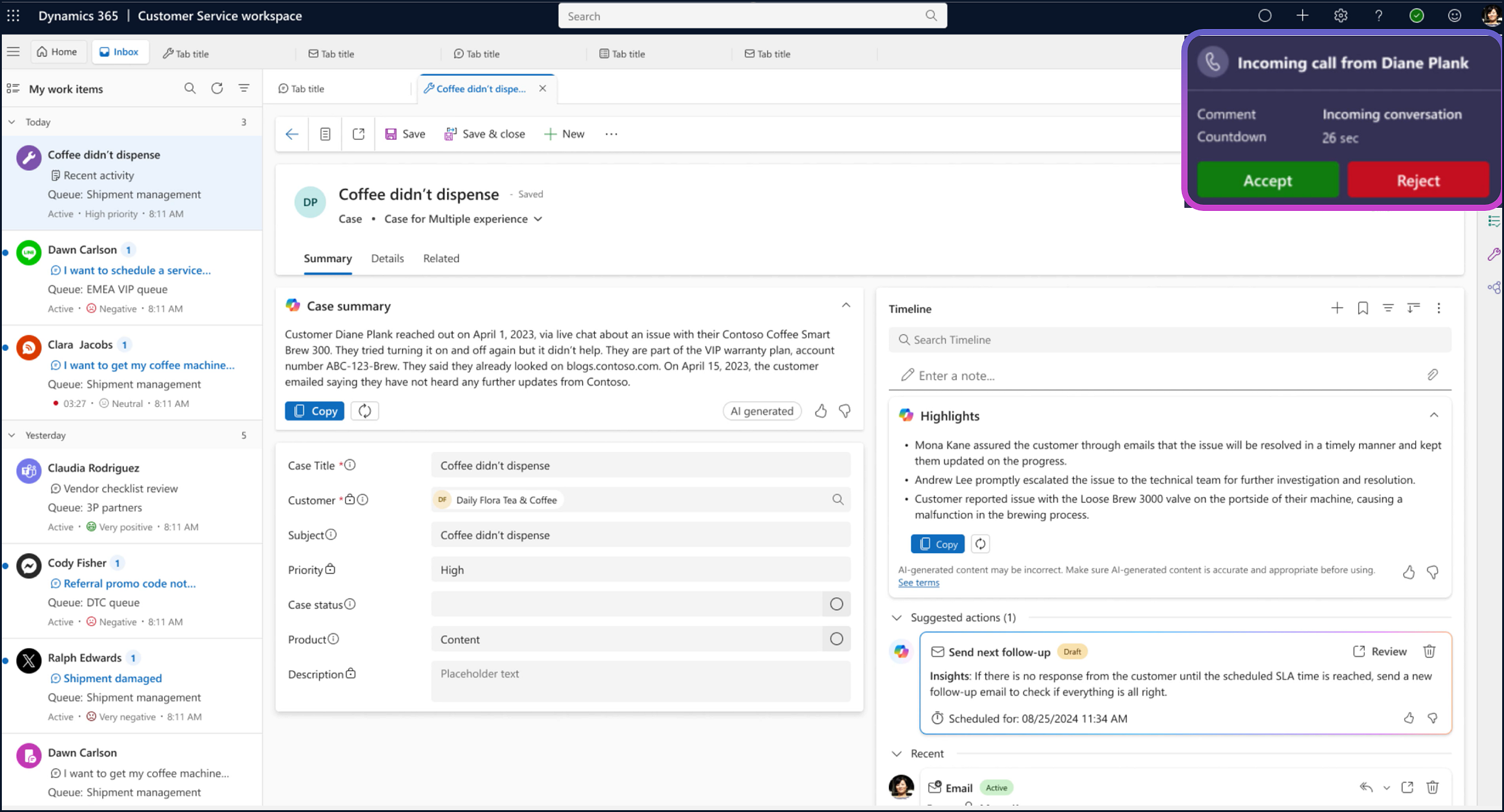
Task: Open the See terms link
Action: 919,583
